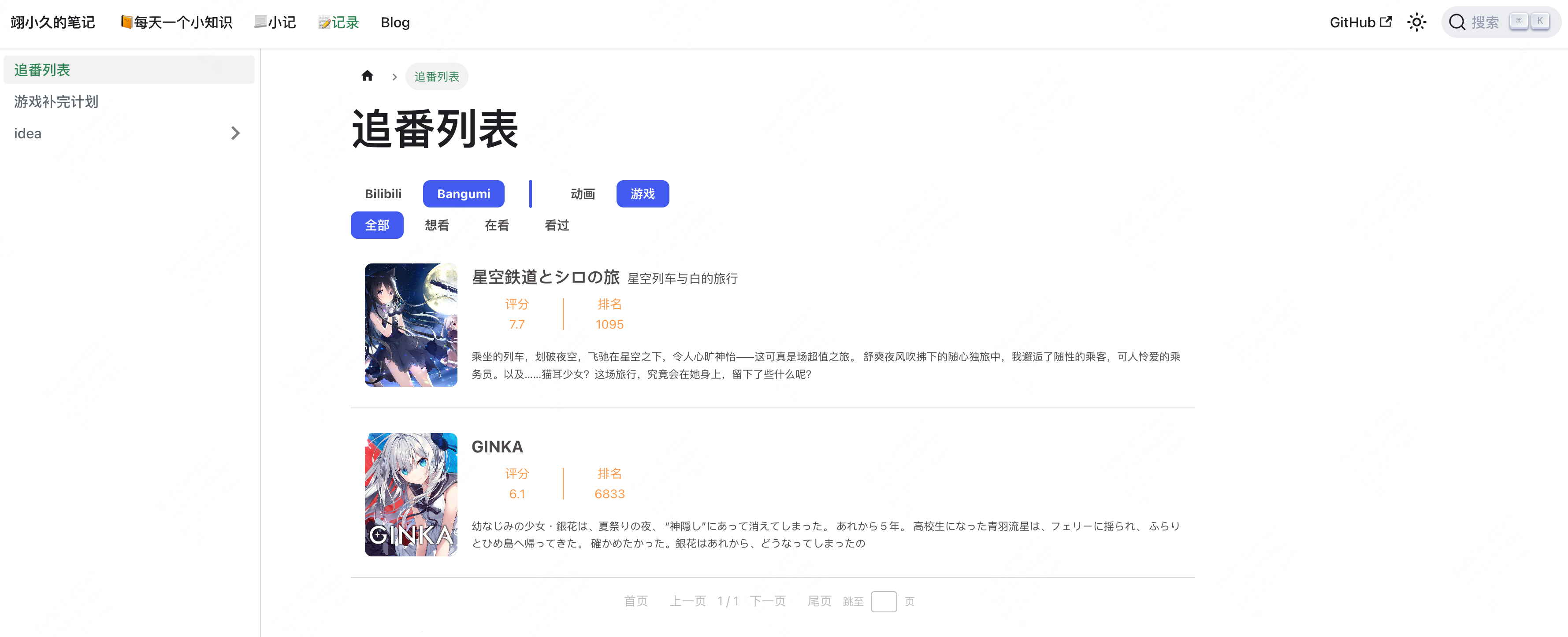
Task: Click the home icon in breadcrumb
Action: 367,76
